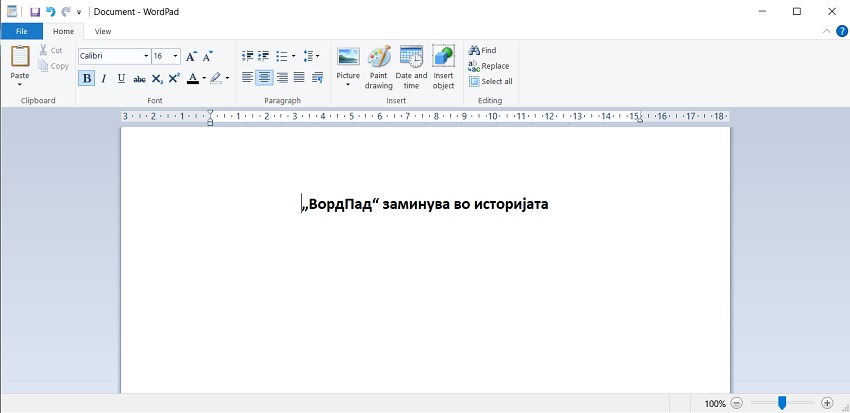The width and height of the screenshot is (850, 413).
Task: Click the first-line indent marker on ruler
Action: click(x=210, y=113)
